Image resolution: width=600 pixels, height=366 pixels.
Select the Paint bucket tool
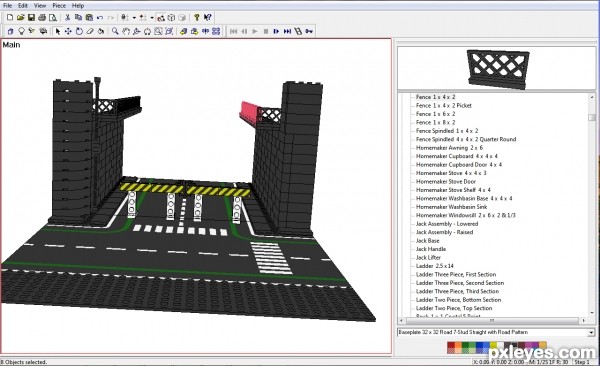pos(101,31)
